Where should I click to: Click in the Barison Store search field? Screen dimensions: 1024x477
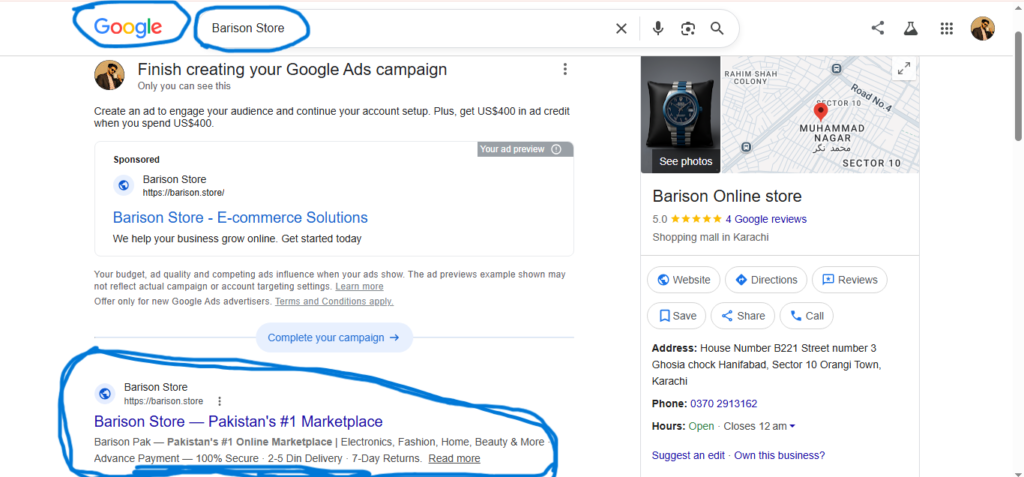pyautogui.click(x=406, y=29)
